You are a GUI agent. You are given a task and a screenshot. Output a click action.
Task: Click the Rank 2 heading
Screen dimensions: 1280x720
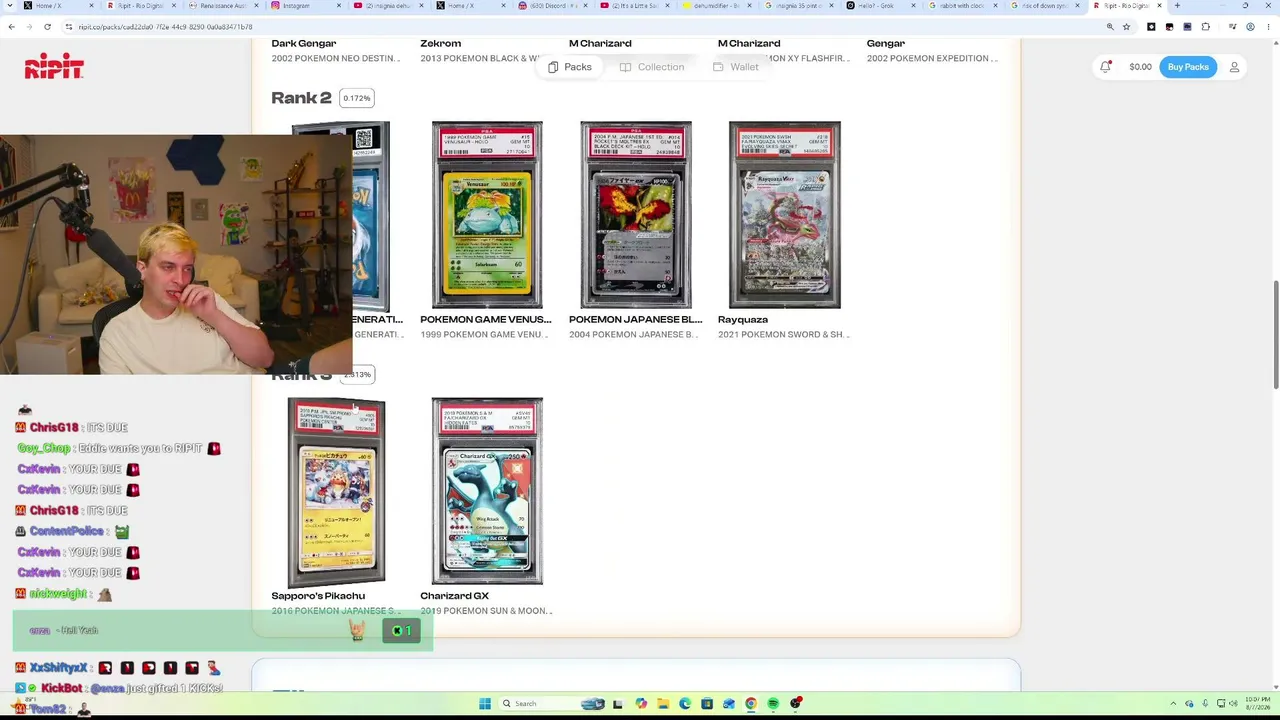pos(301,98)
